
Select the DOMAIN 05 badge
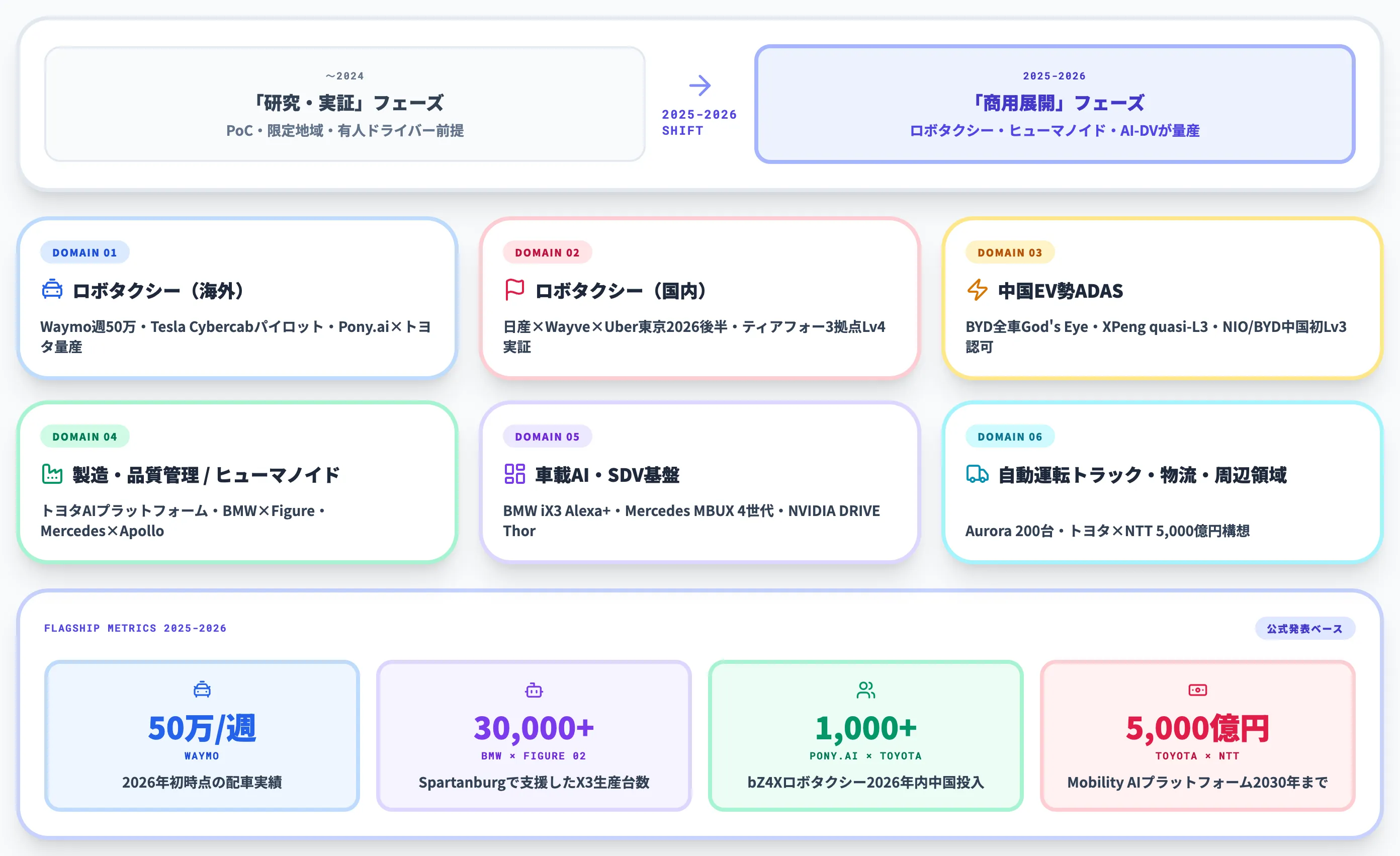point(547,437)
